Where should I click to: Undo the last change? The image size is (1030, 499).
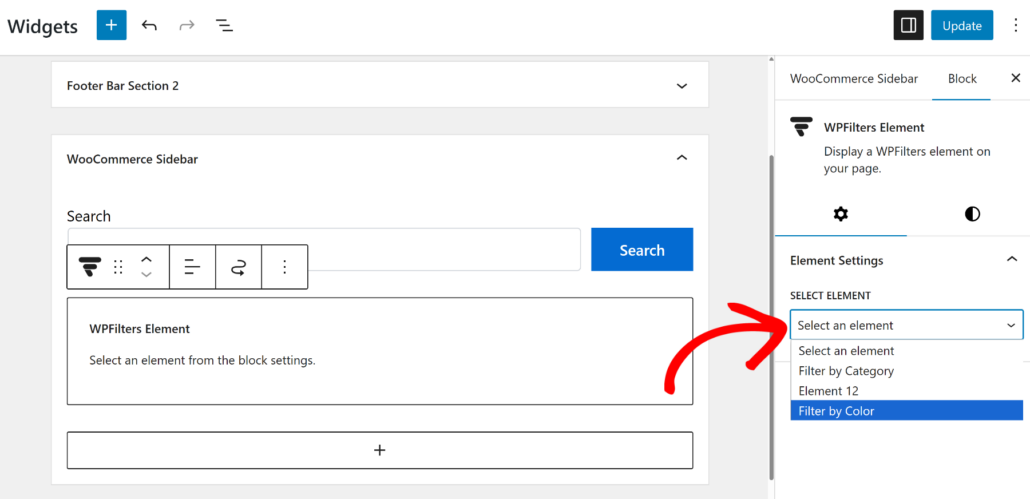(149, 26)
